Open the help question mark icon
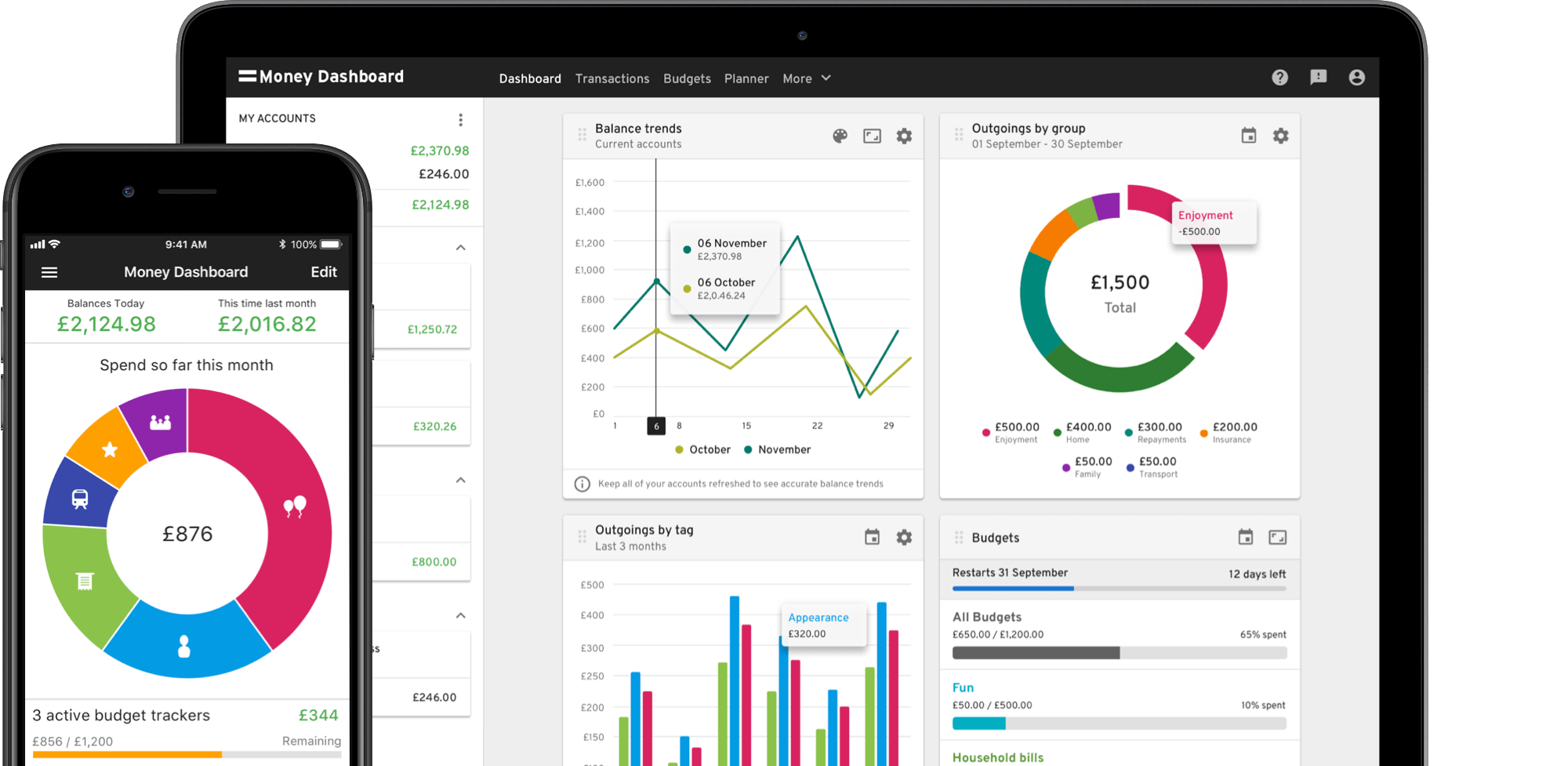1568x766 pixels. [x=1279, y=78]
